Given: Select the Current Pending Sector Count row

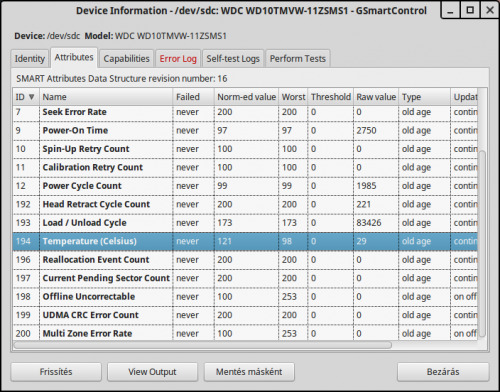Looking at the screenshot, I should point(245,278).
